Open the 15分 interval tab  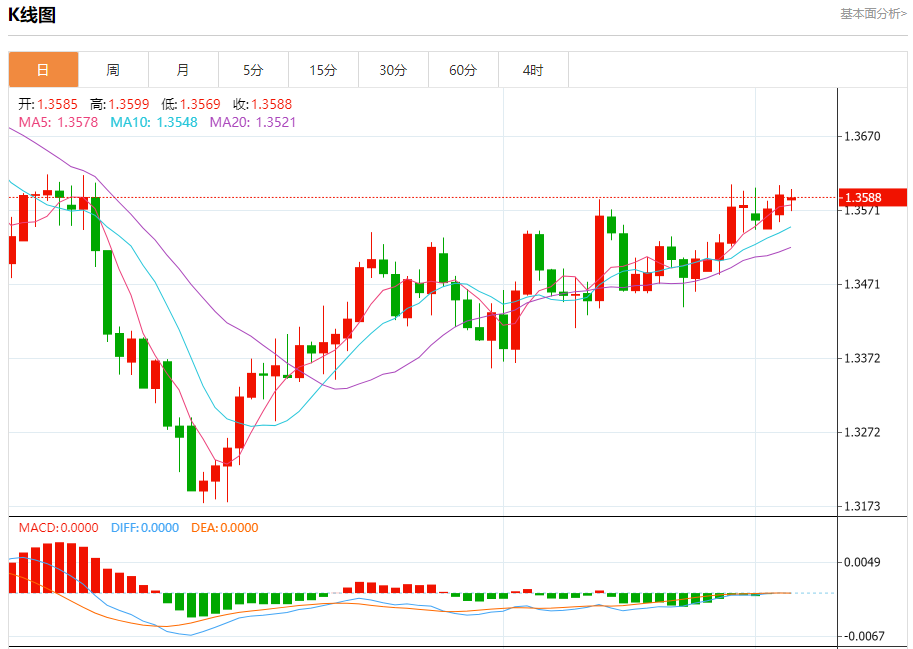[323, 70]
